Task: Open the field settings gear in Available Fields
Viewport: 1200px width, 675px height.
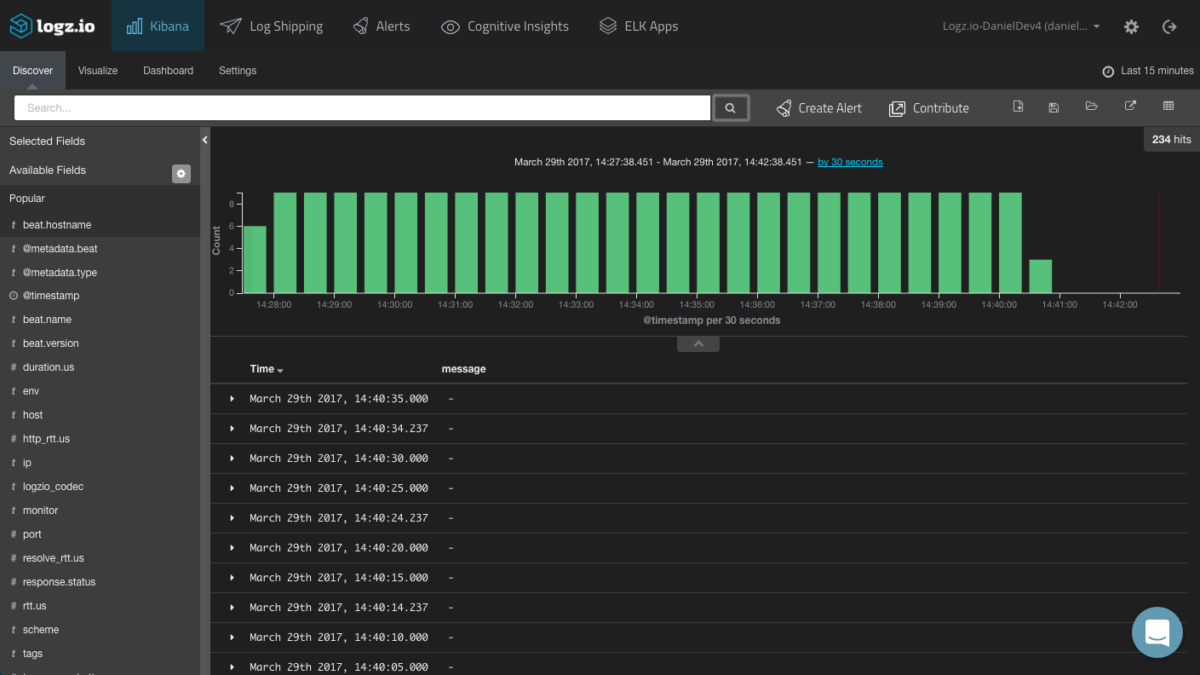Action: 181,173
